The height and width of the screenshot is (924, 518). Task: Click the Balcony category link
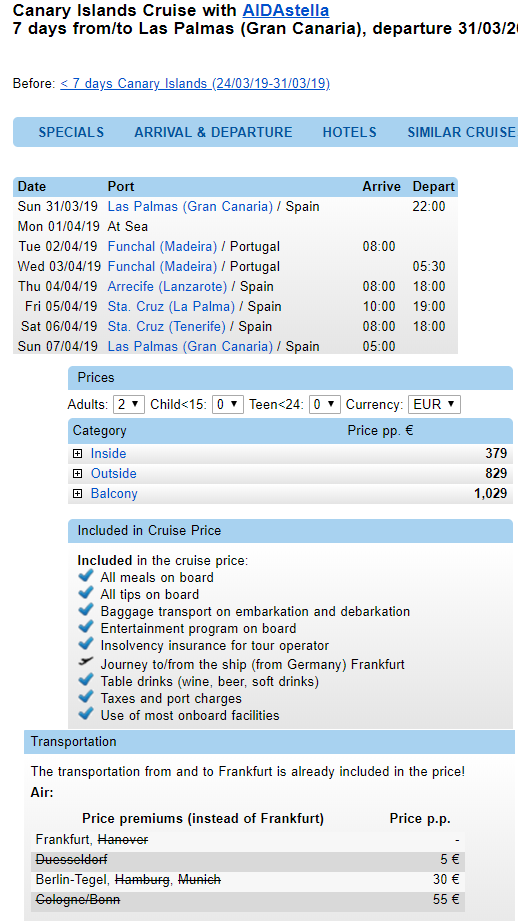114,494
